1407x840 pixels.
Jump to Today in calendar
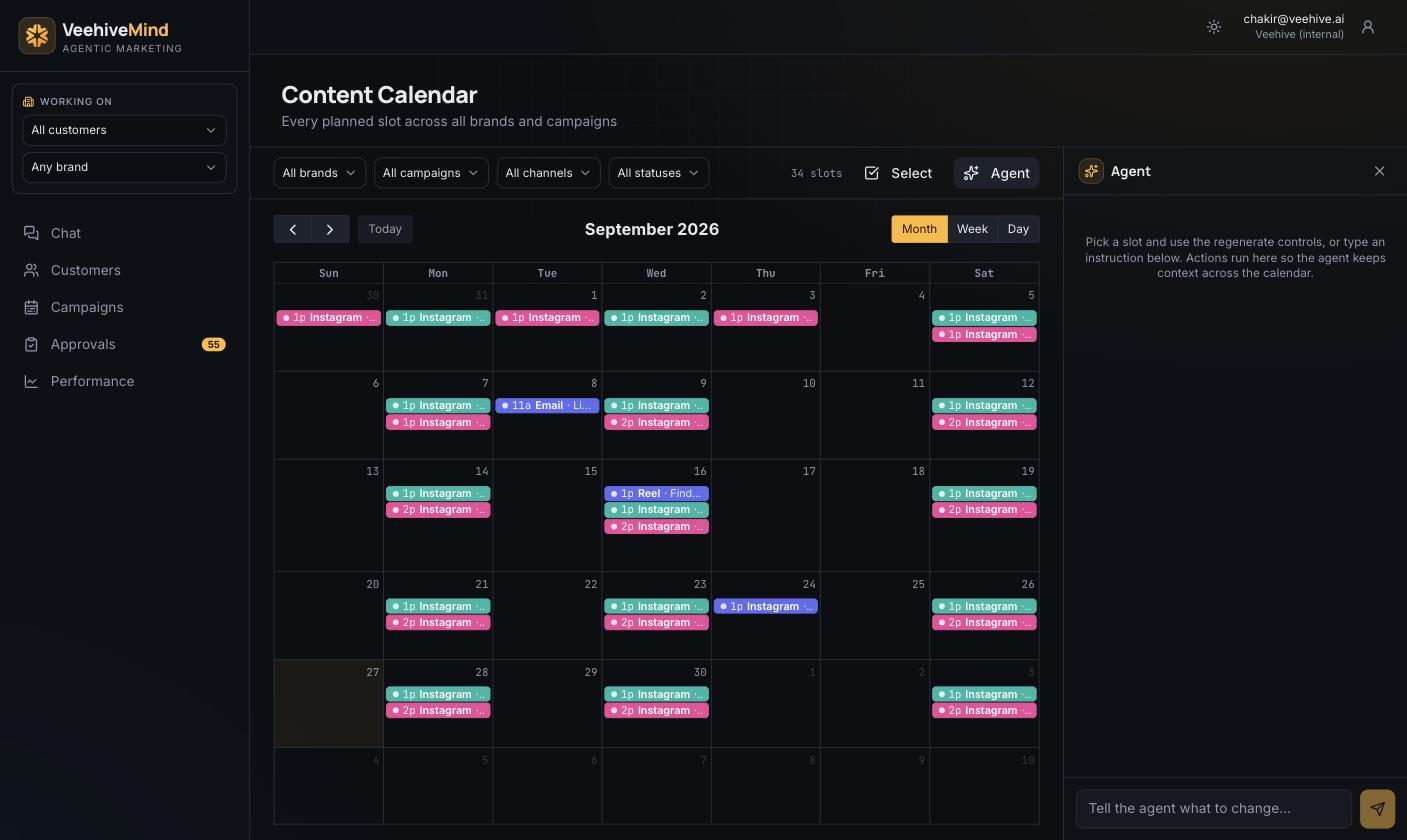coord(385,229)
